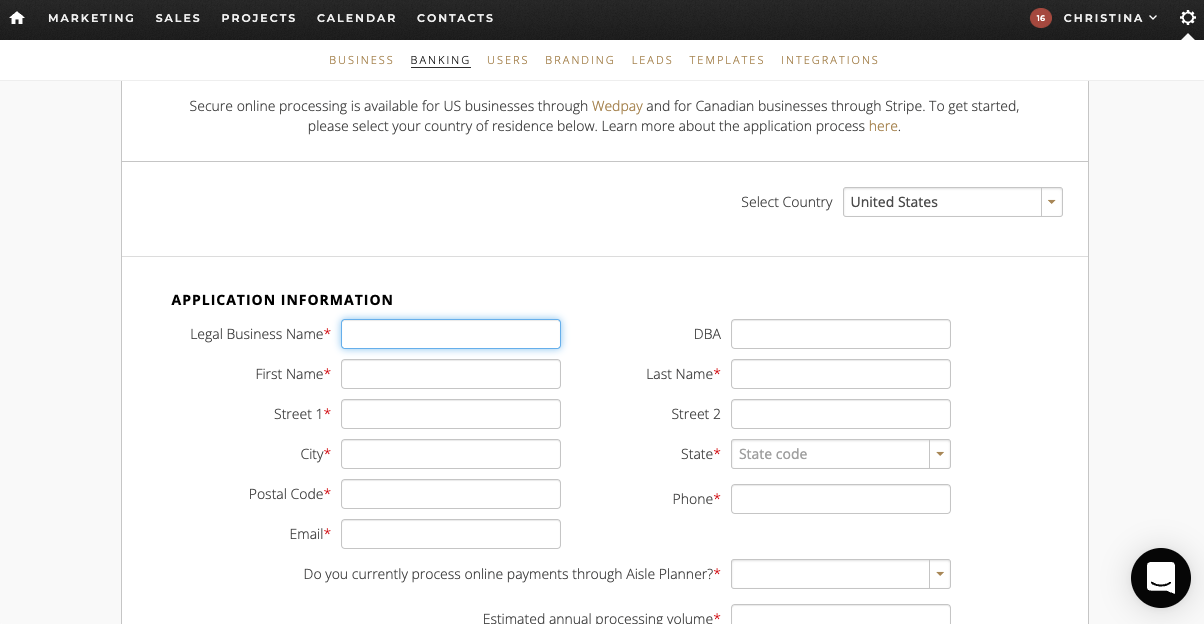This screenshot has height=624, width=1204.
Task: Open Contacts in the top bar
Action: (455, 17)
